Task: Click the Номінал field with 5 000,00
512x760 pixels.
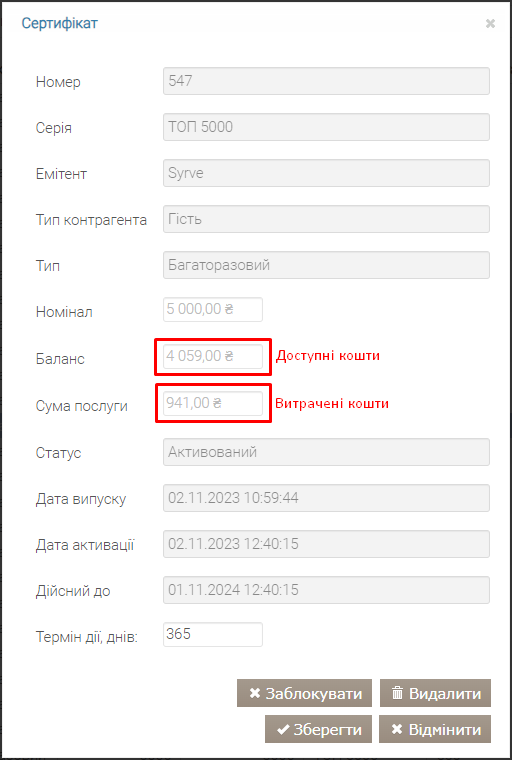Action: (213, 309)
